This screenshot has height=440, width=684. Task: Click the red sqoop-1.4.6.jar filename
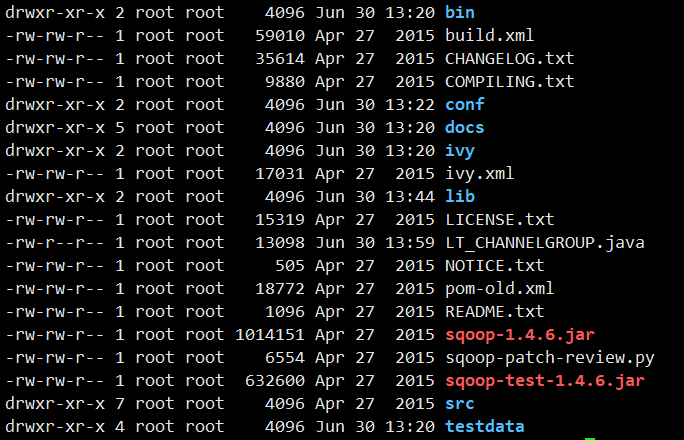pyautogui.click(x=520, y=335)
